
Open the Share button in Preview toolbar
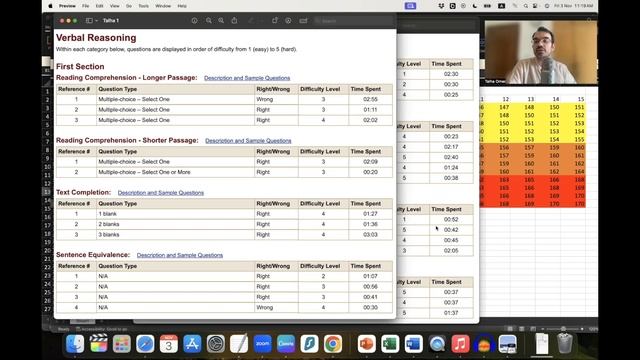(234, 20)
